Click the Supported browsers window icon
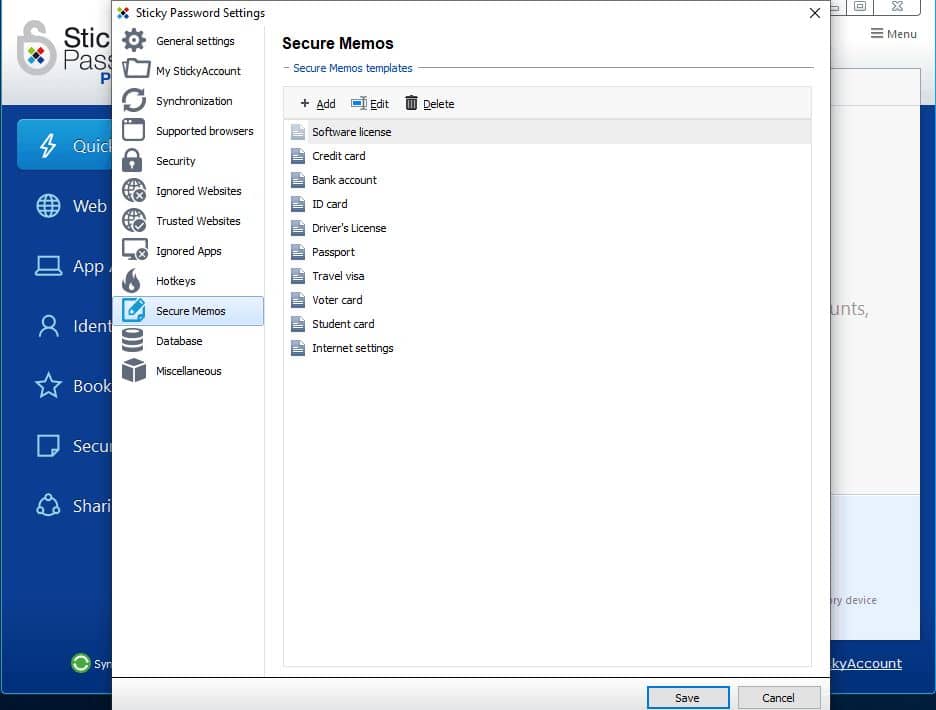936x710 pixels. coord(134,130)
